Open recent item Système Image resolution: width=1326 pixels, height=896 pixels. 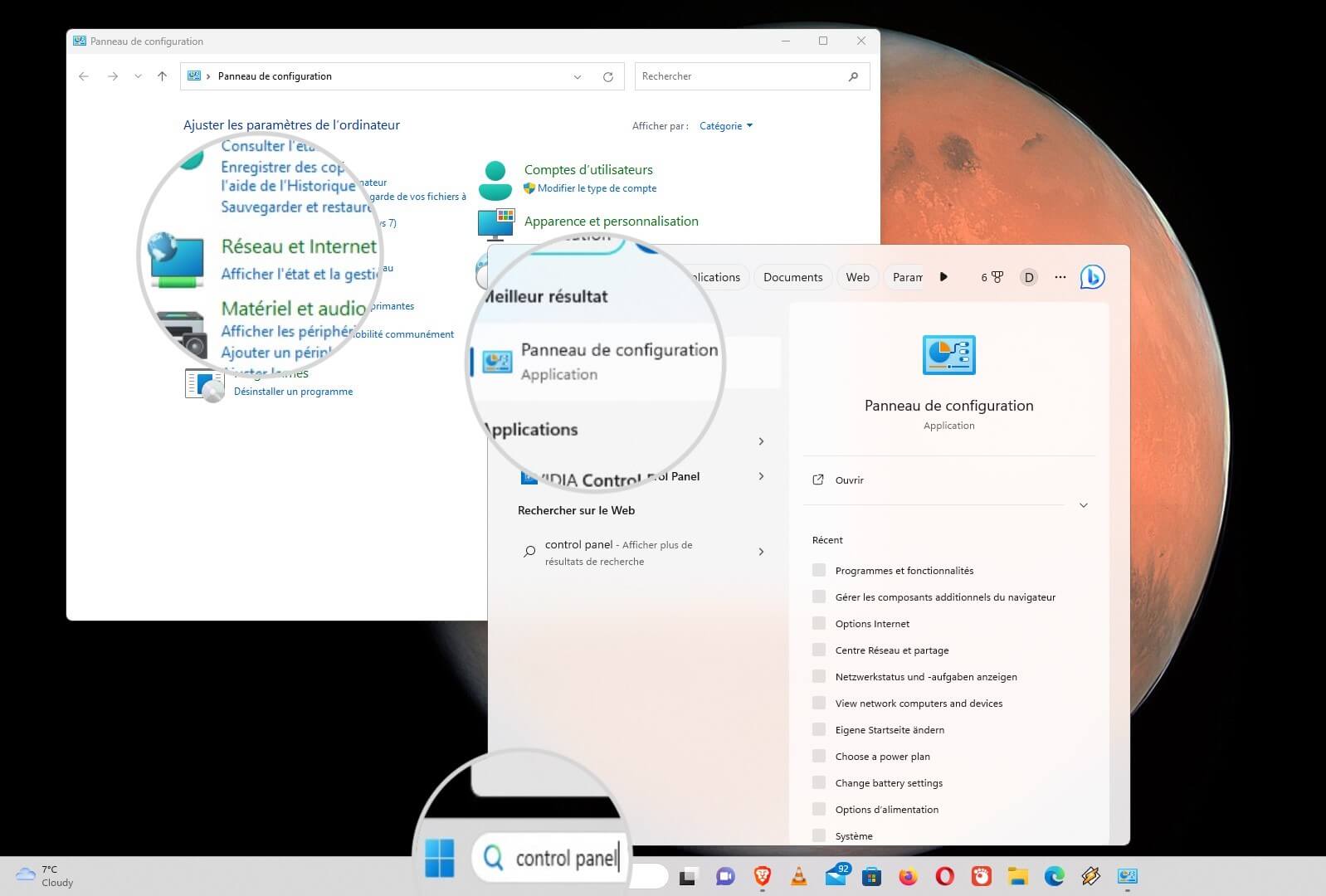[x=854, y=836]
